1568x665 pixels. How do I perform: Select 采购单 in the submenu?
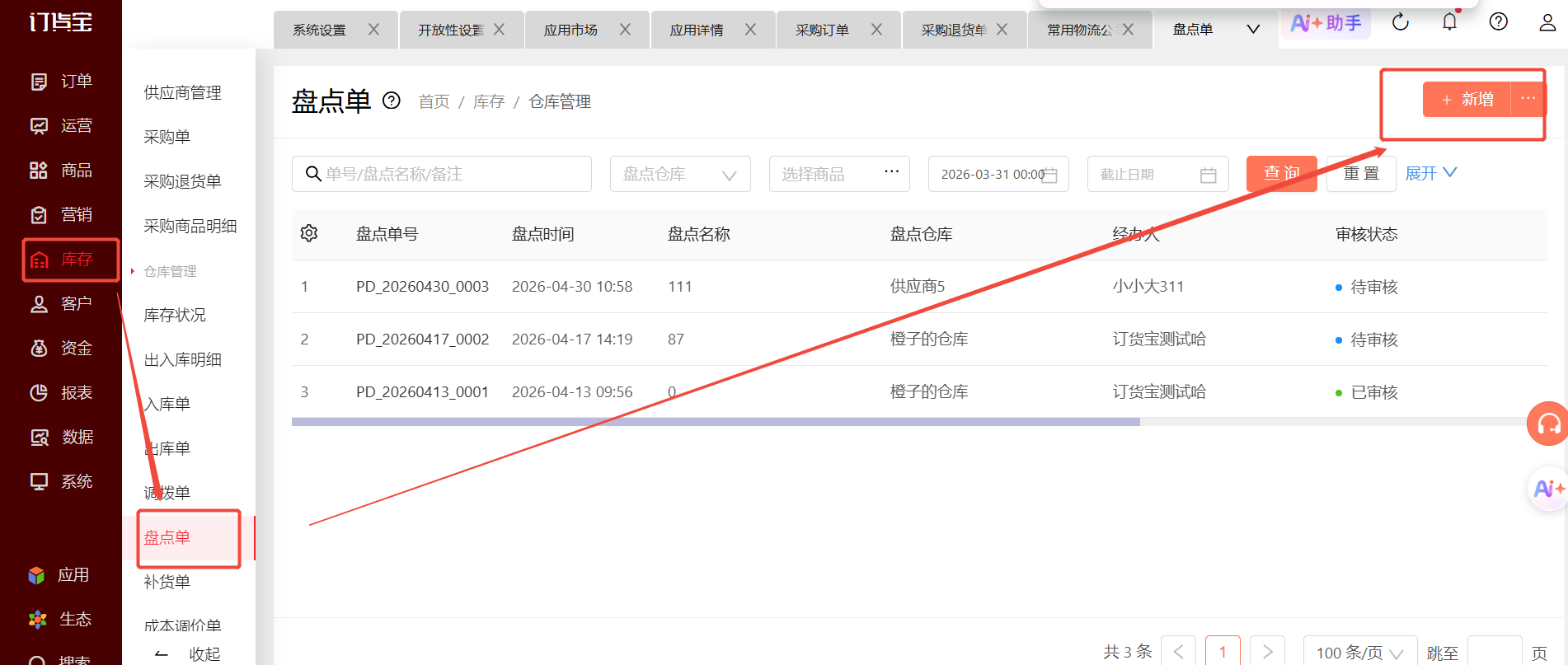coord(167,137)
